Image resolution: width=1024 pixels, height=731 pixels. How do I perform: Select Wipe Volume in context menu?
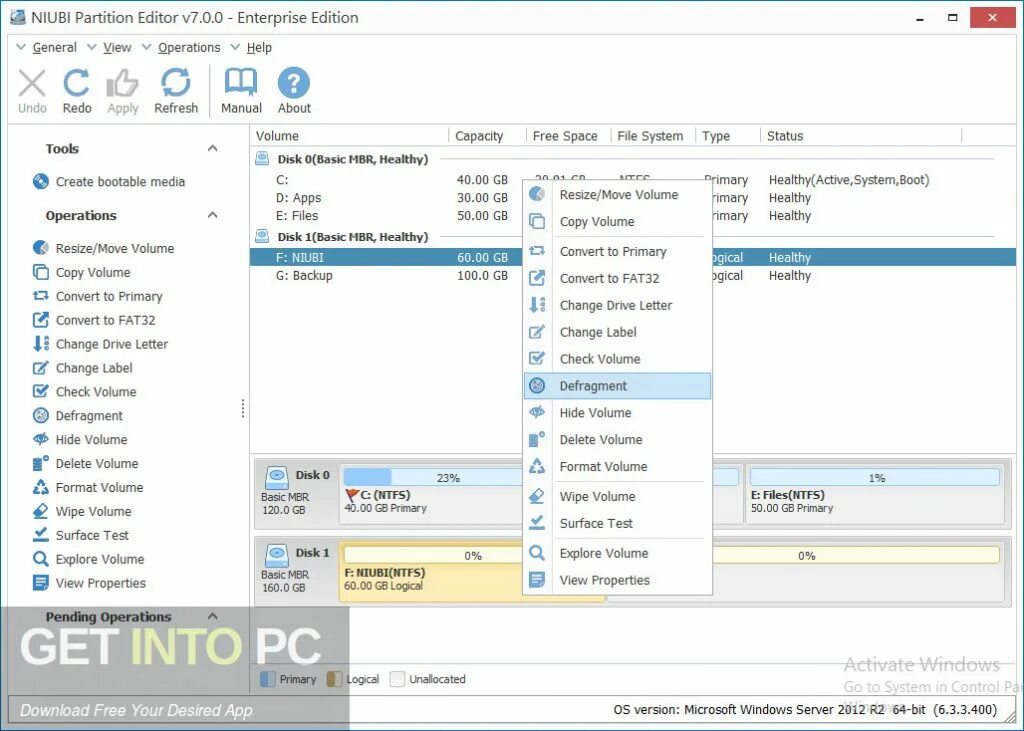click(617, 496)
